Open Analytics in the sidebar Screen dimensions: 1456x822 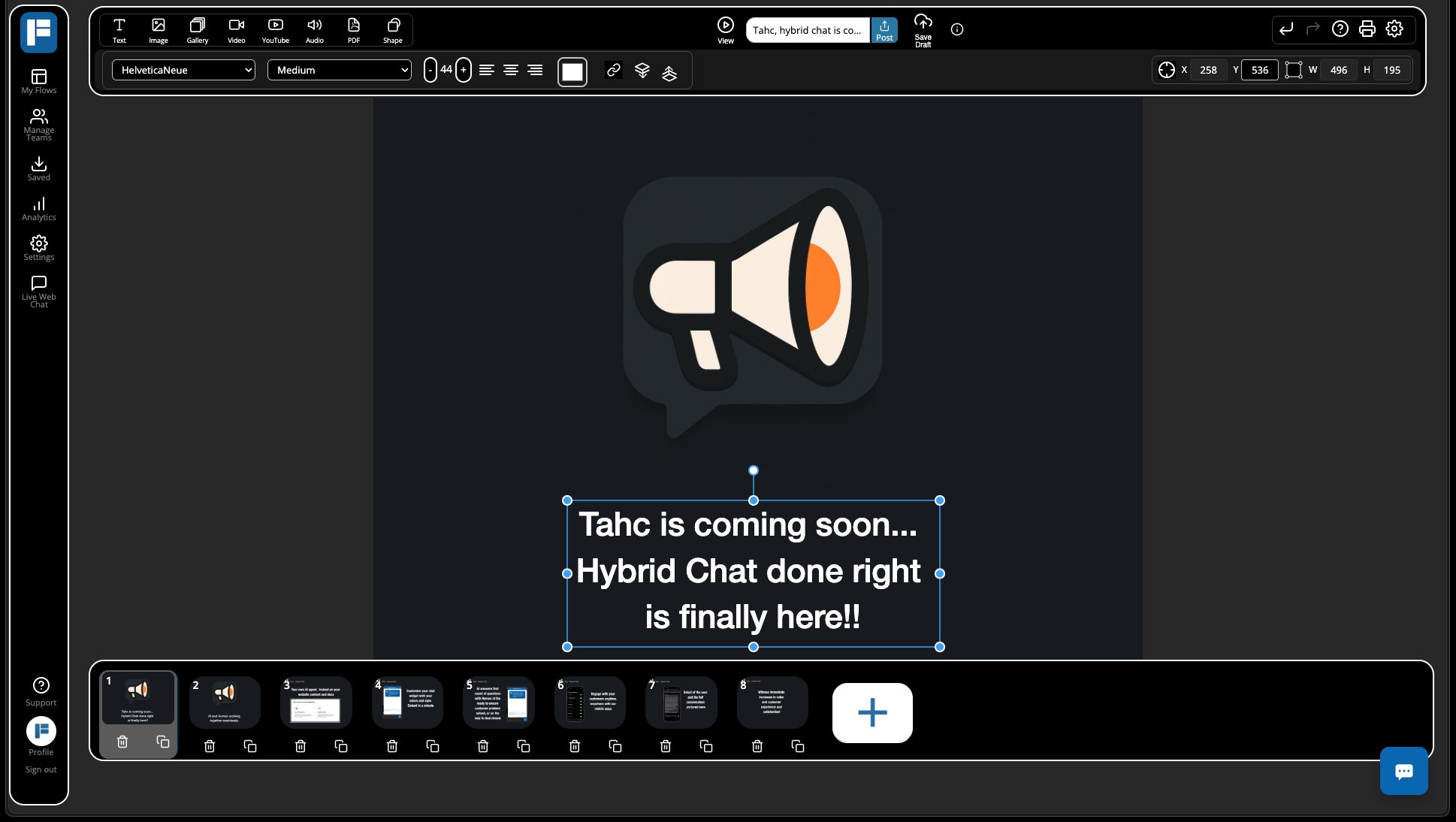[38, 209]
